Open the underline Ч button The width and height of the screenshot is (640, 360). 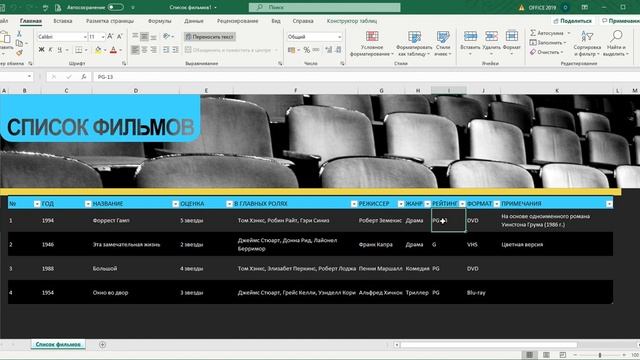click(60, 50)
